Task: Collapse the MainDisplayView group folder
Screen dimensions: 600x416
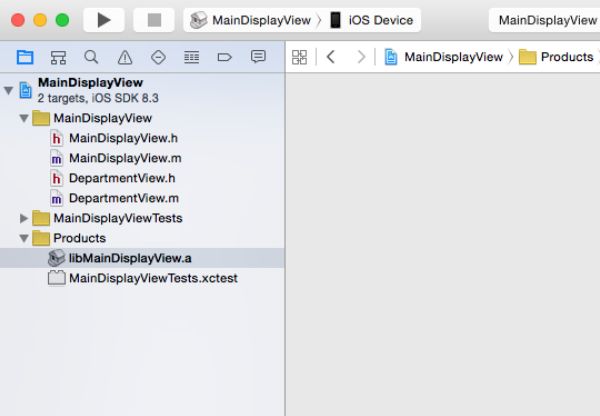Action: (x=24, y=118)
